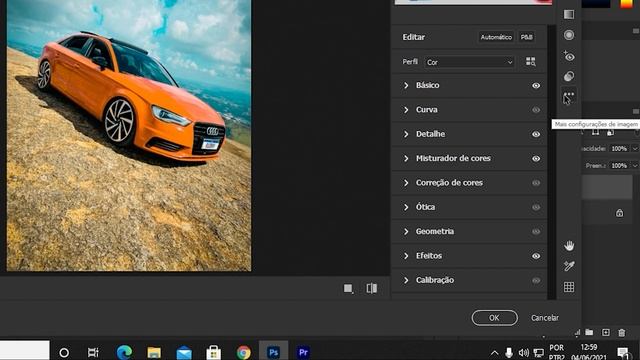Click the Cancelar button
Viewport: 640px width, 360px height.
click(544, 318)
